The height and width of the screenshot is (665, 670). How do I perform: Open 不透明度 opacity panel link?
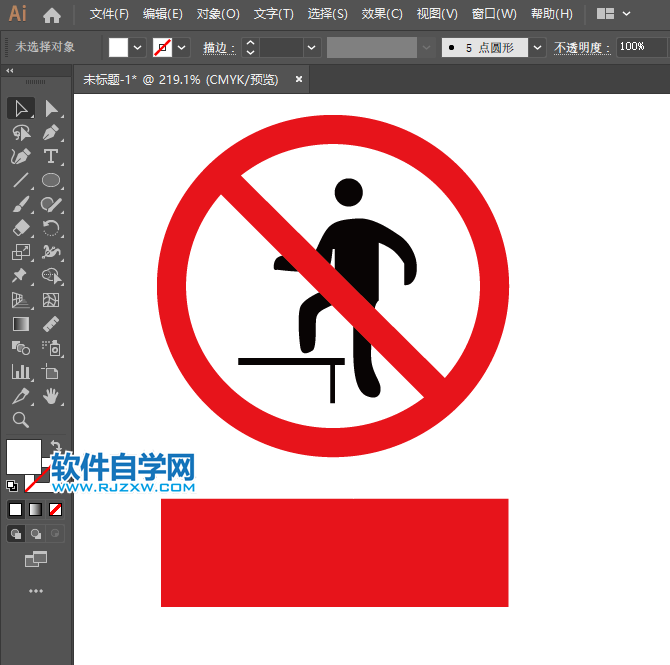582,47
